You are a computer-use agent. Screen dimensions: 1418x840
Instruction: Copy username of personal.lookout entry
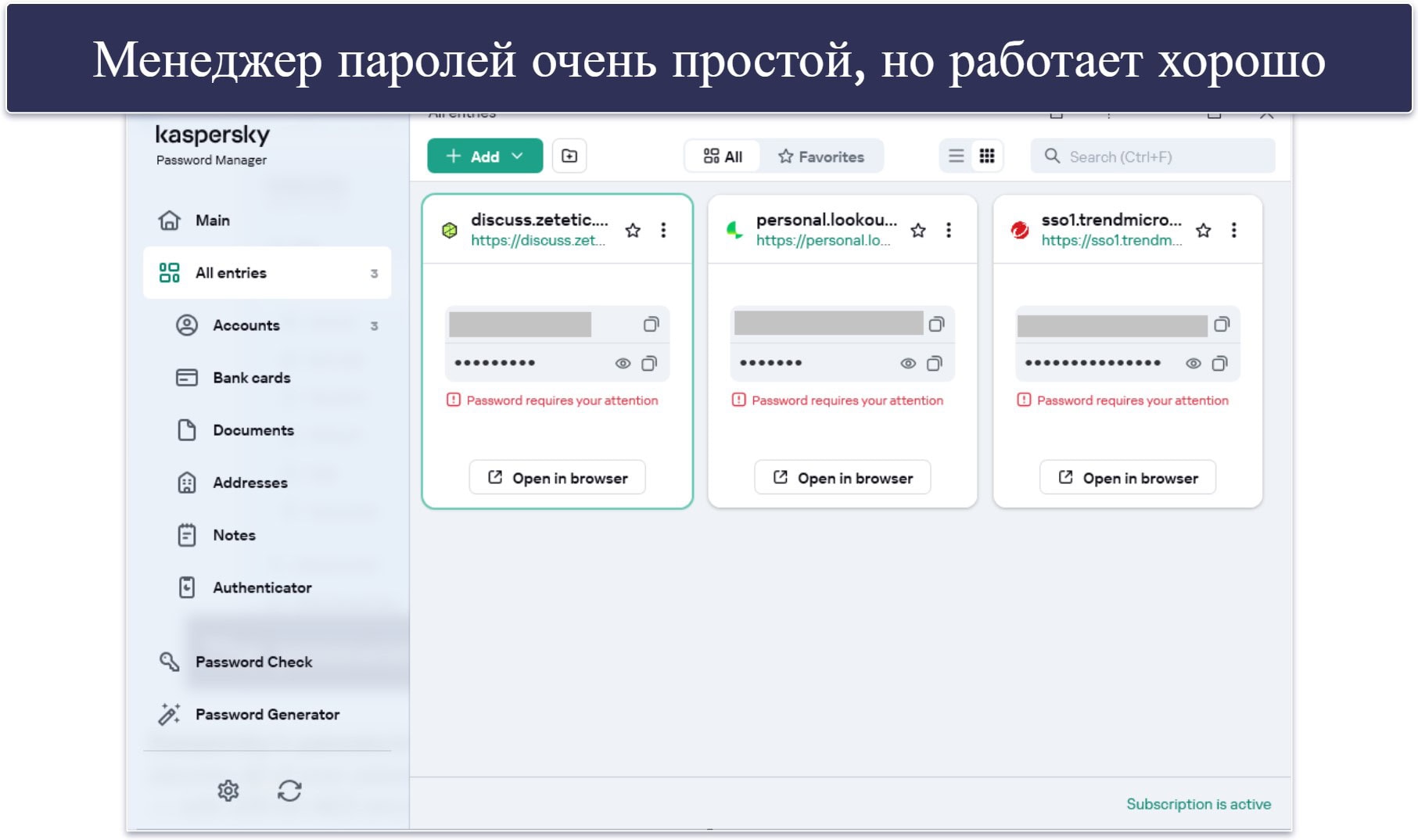tap(936, 325)
